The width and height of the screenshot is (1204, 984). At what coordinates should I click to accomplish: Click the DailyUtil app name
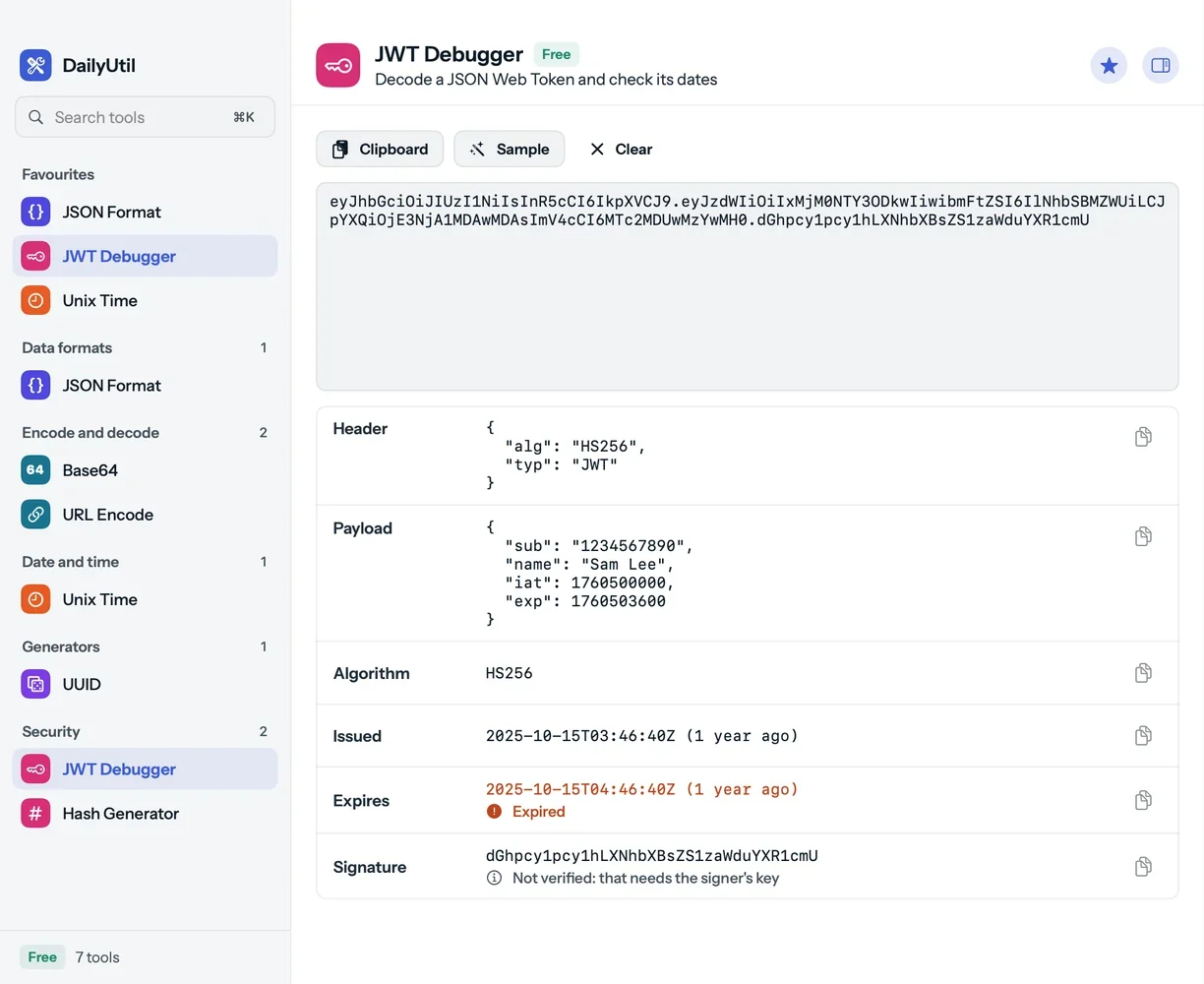pos(98,65)
